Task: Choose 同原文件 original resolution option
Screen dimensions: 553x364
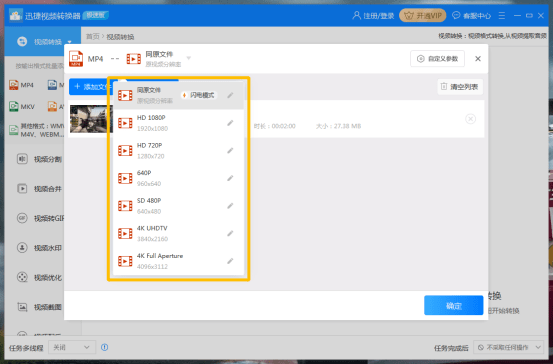Action: 178,95
